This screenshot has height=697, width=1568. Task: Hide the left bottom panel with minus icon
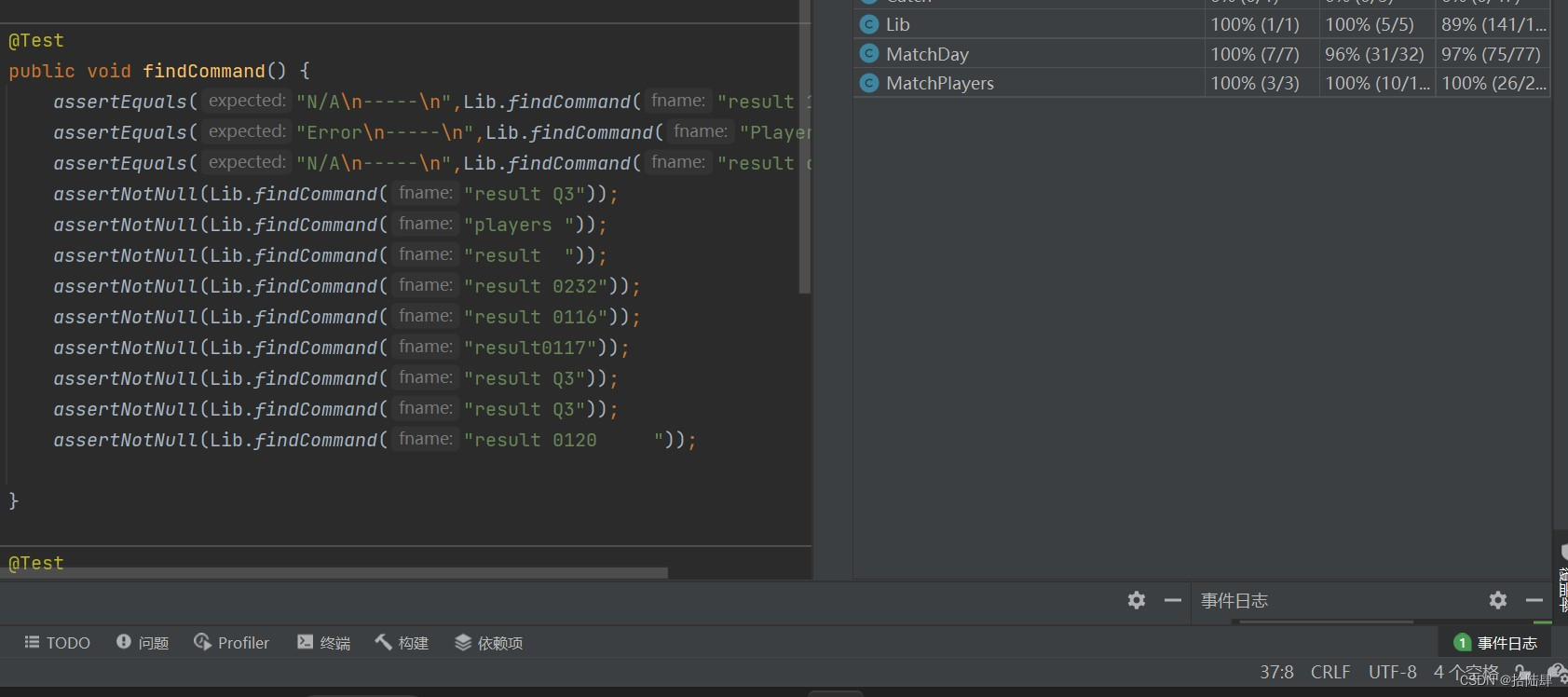[1173, 600]
